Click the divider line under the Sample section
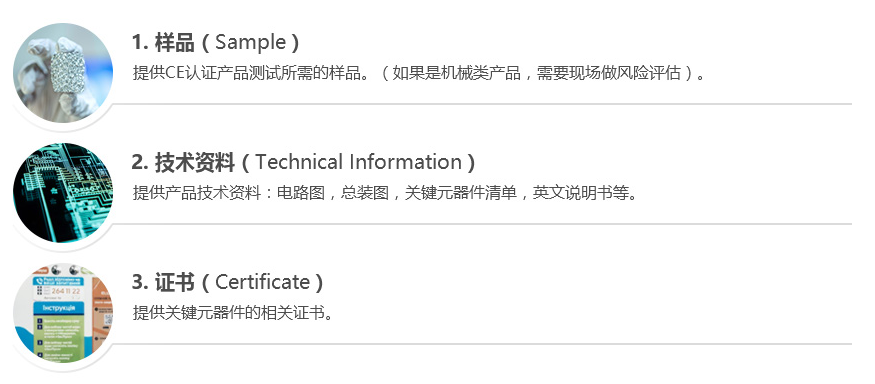Screen dimensions: 875x384 tap(483, 104)
